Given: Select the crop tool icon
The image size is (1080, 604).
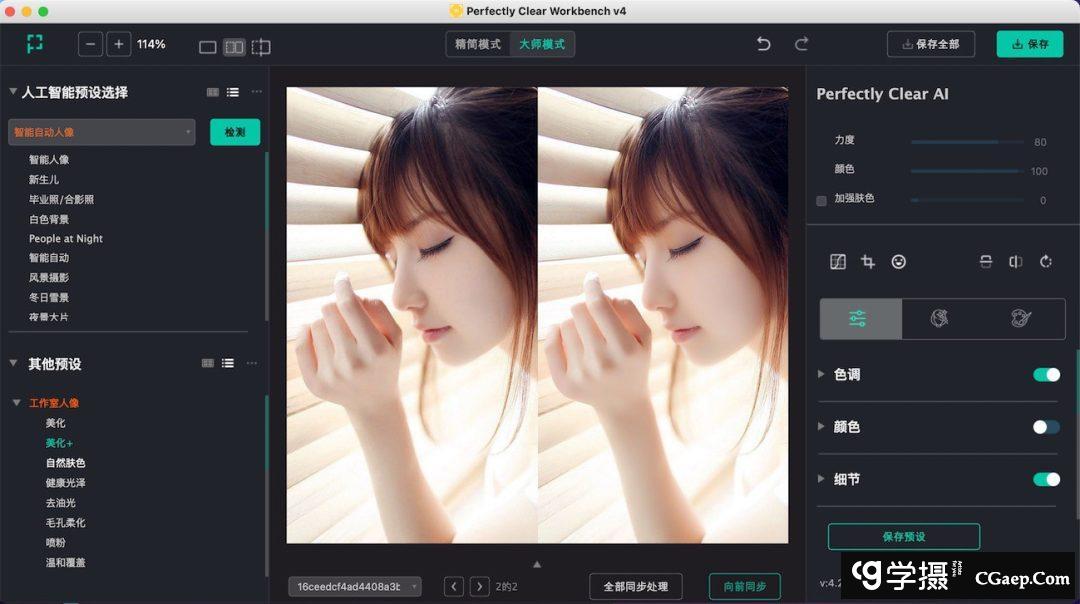Looking at the screenshot, I should [868, 262].
